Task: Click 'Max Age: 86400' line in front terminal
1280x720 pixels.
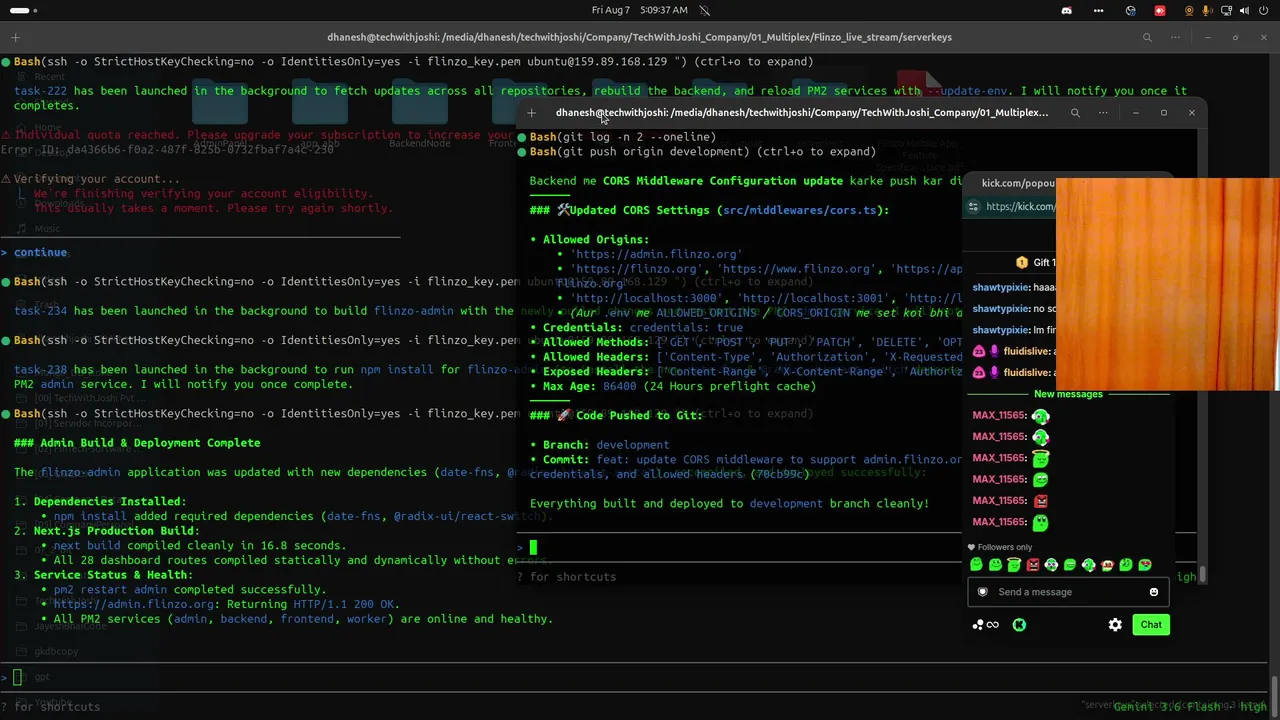Action: pyautogui.click(x=679, y=386)
